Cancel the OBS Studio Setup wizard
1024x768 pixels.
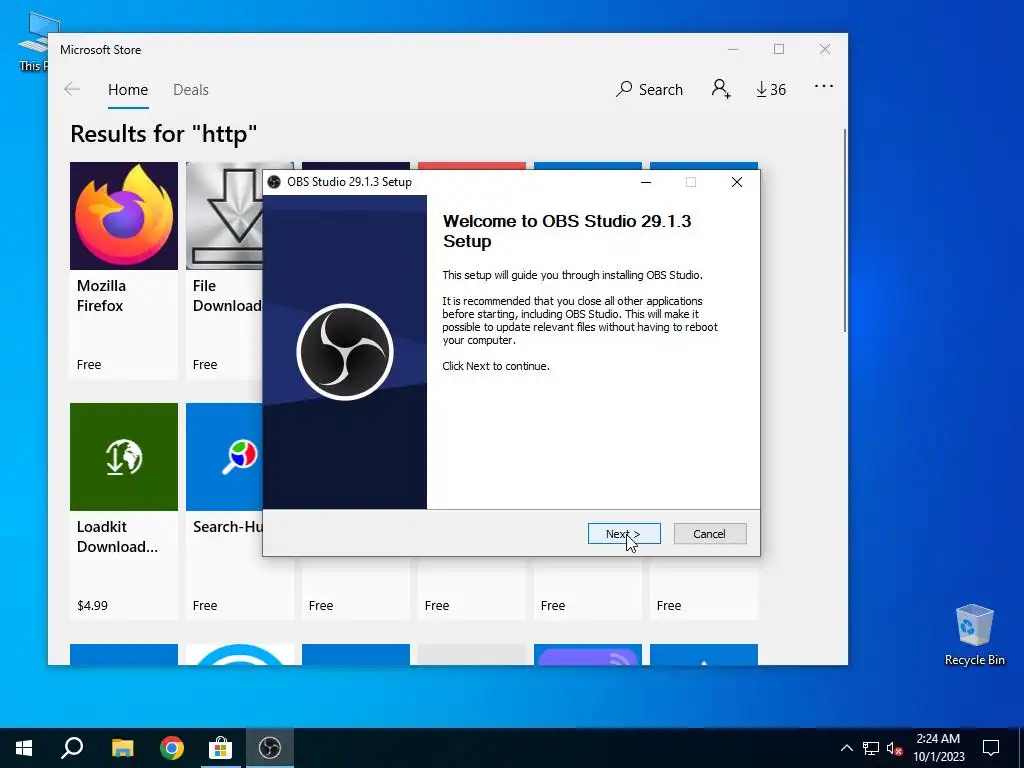709,534
